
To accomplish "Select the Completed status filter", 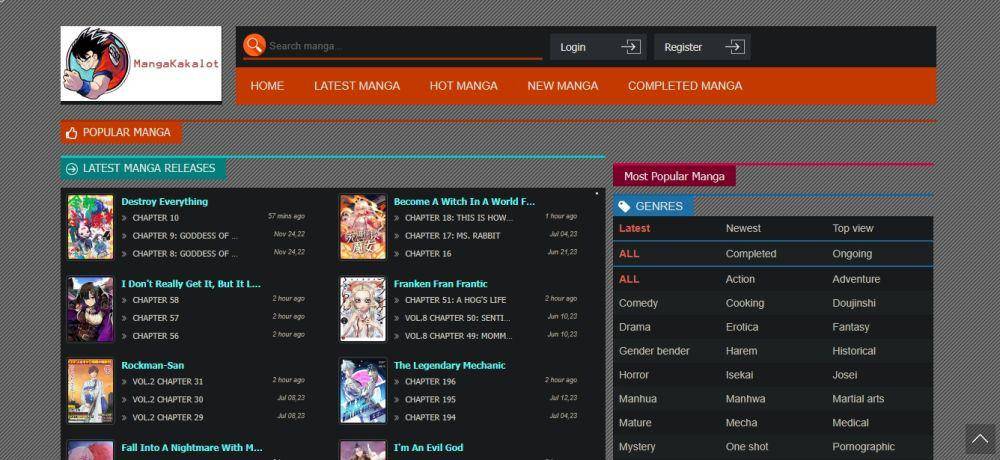I will click(751, 254).
